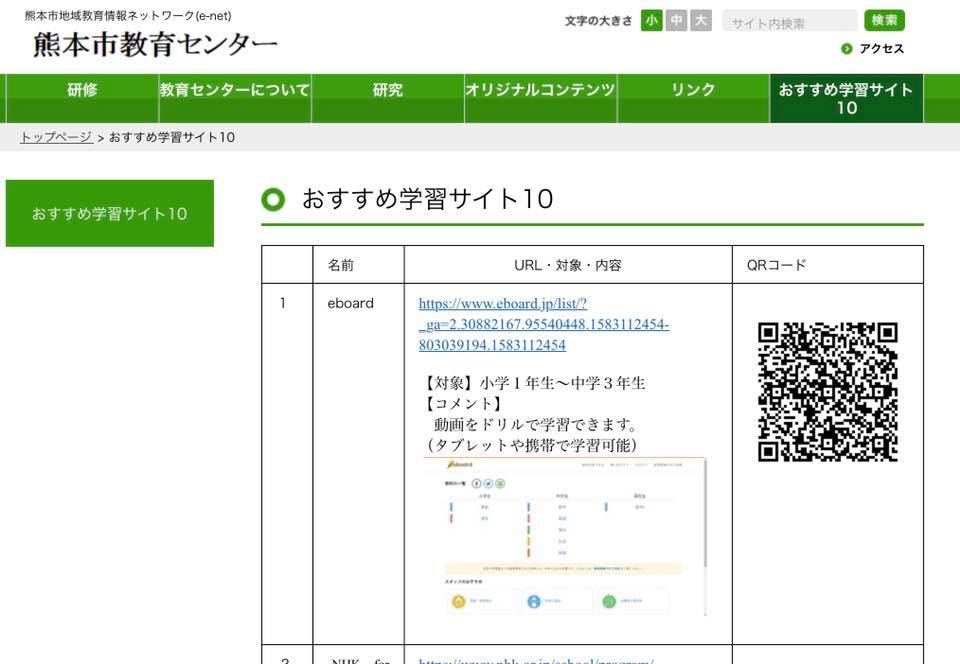The image size is (960, 664).
Task: Select the おすすめ学習サイト10 navigation tab
Action: point(846,99)
